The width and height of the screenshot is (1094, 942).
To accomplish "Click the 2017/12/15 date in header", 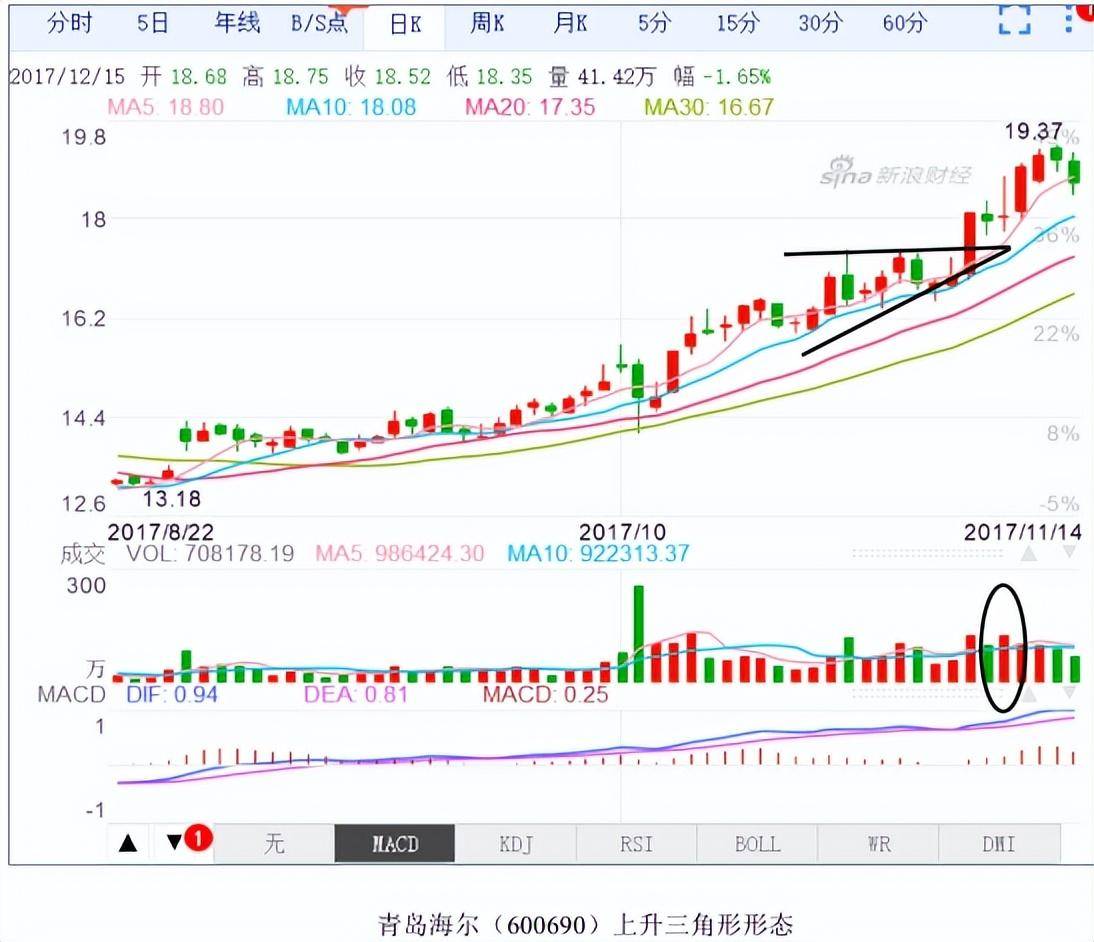I will tap(67, 76).
